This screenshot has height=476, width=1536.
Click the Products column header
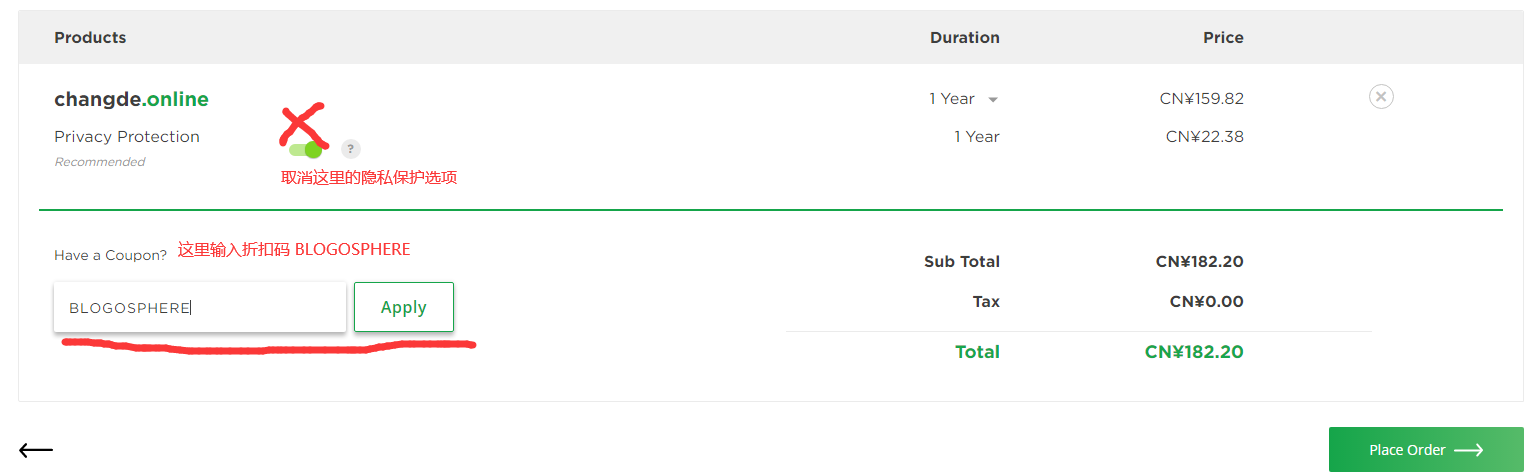click(x=90, y=38)
